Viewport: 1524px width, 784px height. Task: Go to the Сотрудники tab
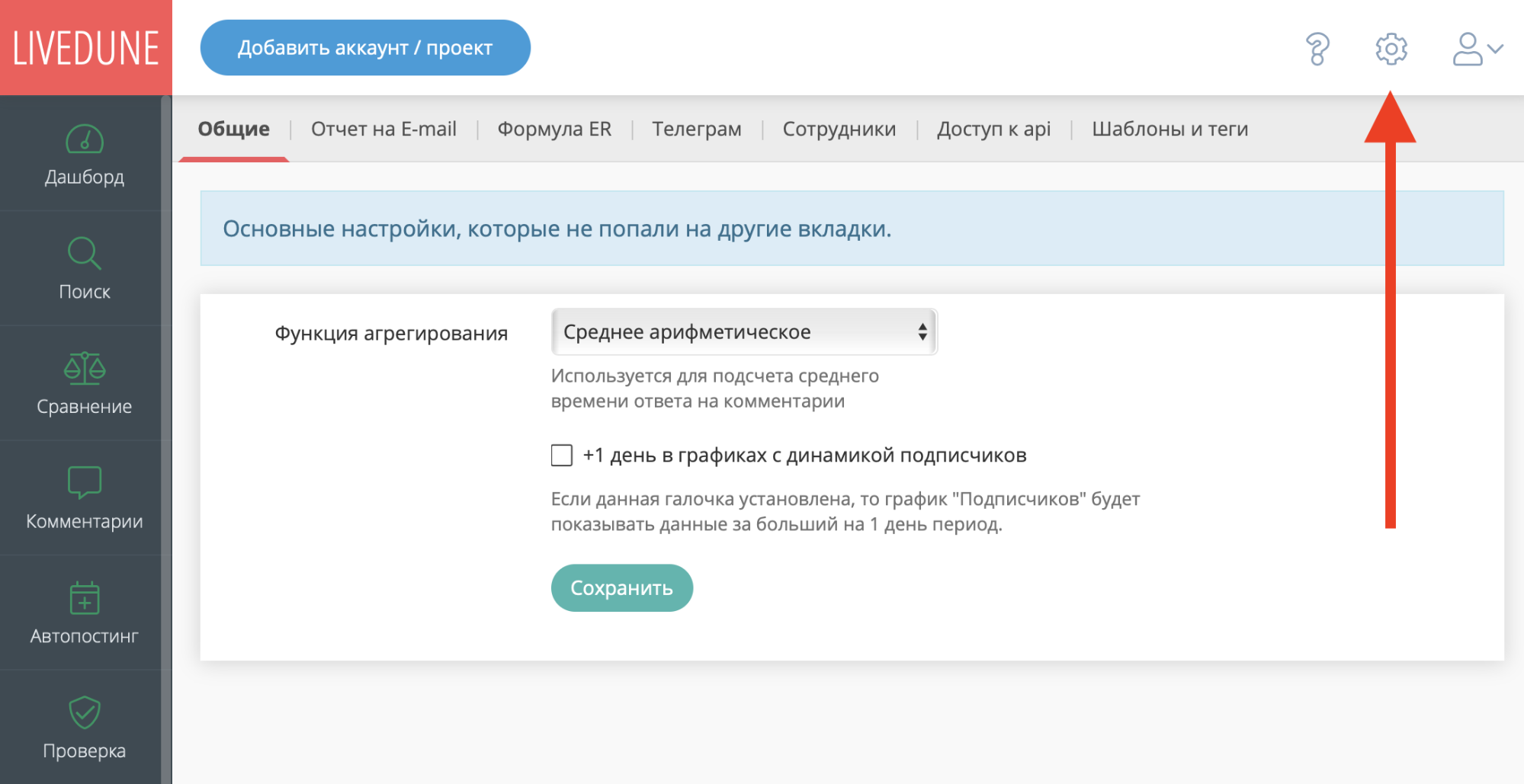click(839, 129)
